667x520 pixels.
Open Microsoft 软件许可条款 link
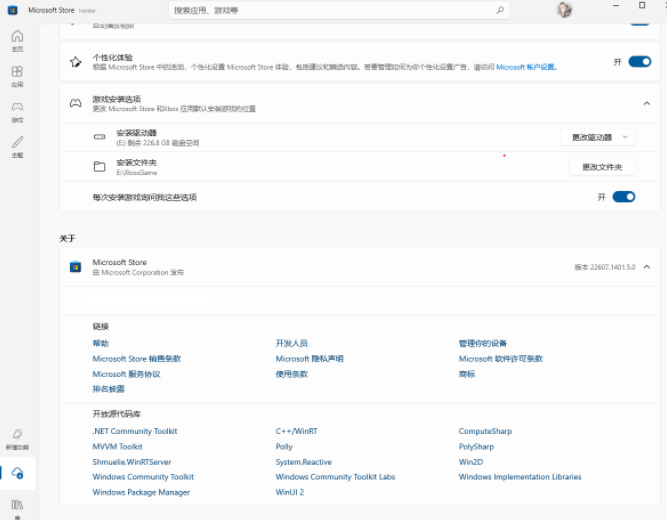click(501, 359)
